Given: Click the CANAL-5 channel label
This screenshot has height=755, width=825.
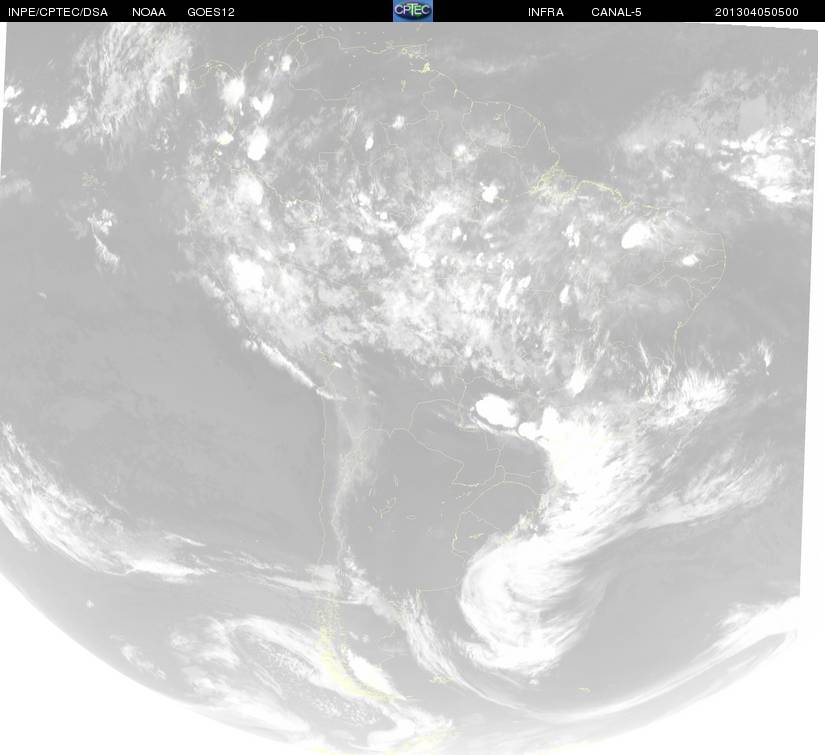Looking at the screenshot, I should (616, 12).
